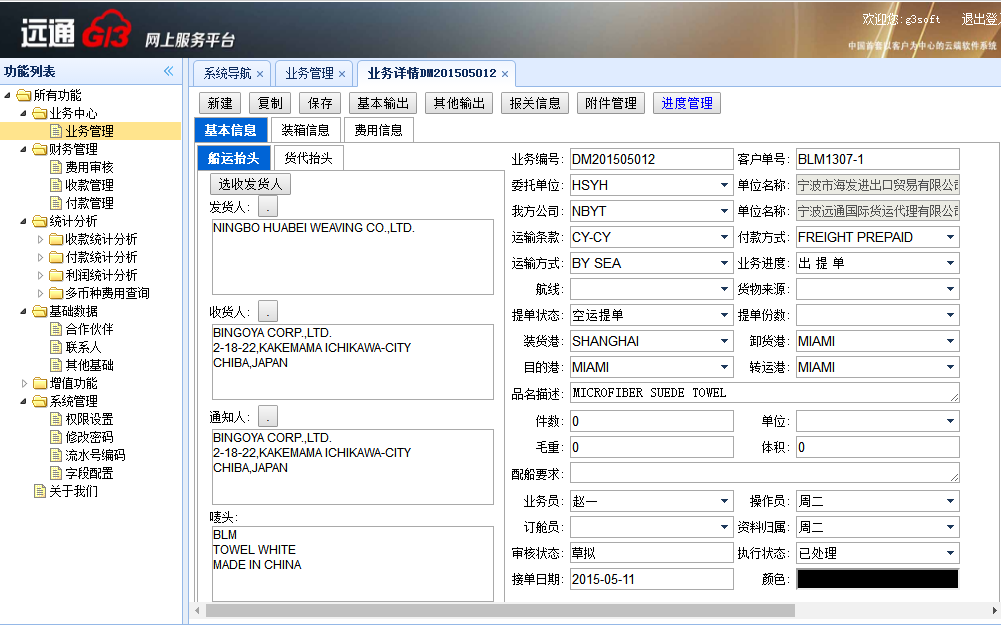Open 附件管理
This screenshot has width=1001, height=626.
[611, 103]
